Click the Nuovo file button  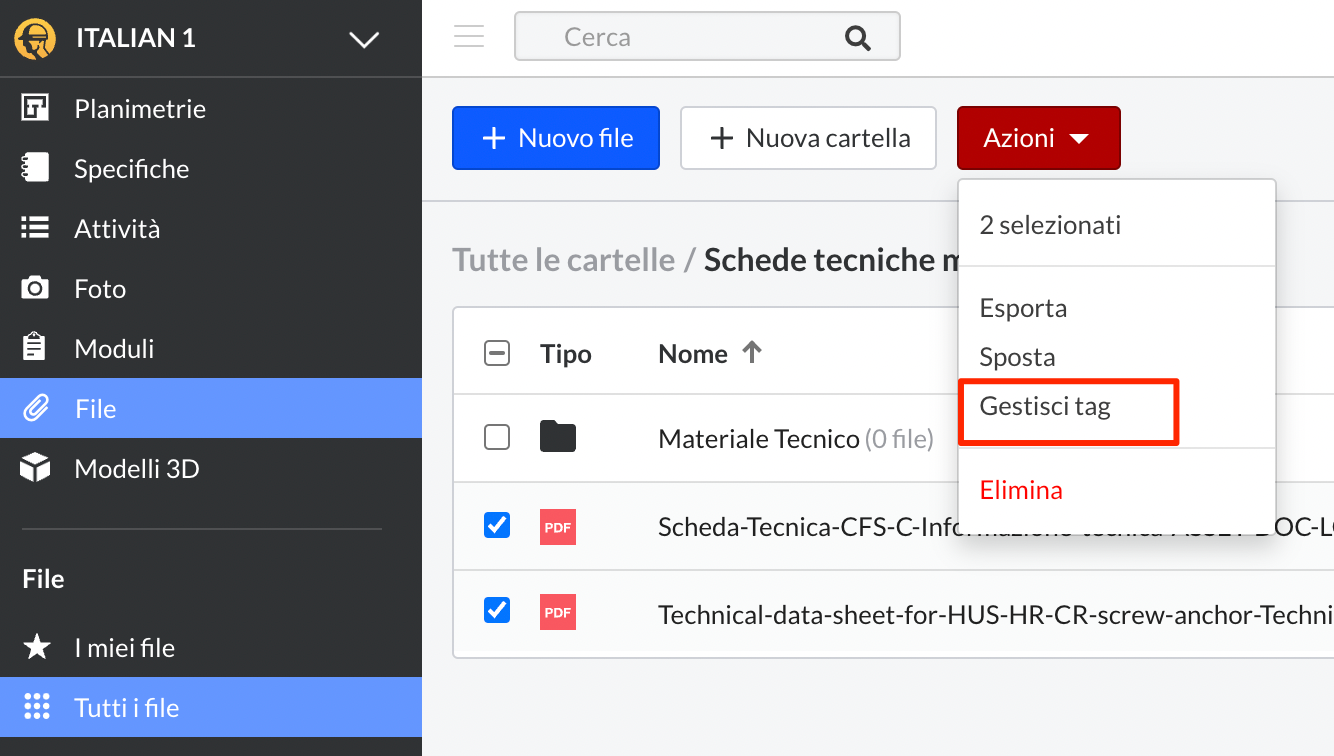click(556, 138)
